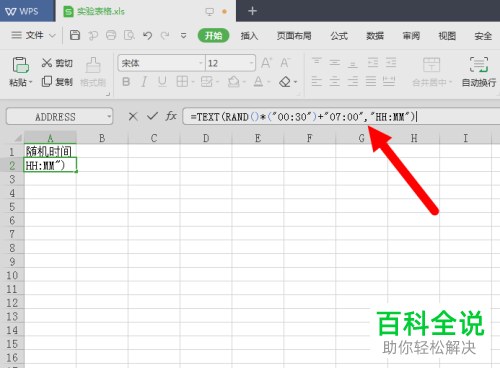Select row 5 header
The height and width of the screenshot is (368, 500).
click(12, 207)
